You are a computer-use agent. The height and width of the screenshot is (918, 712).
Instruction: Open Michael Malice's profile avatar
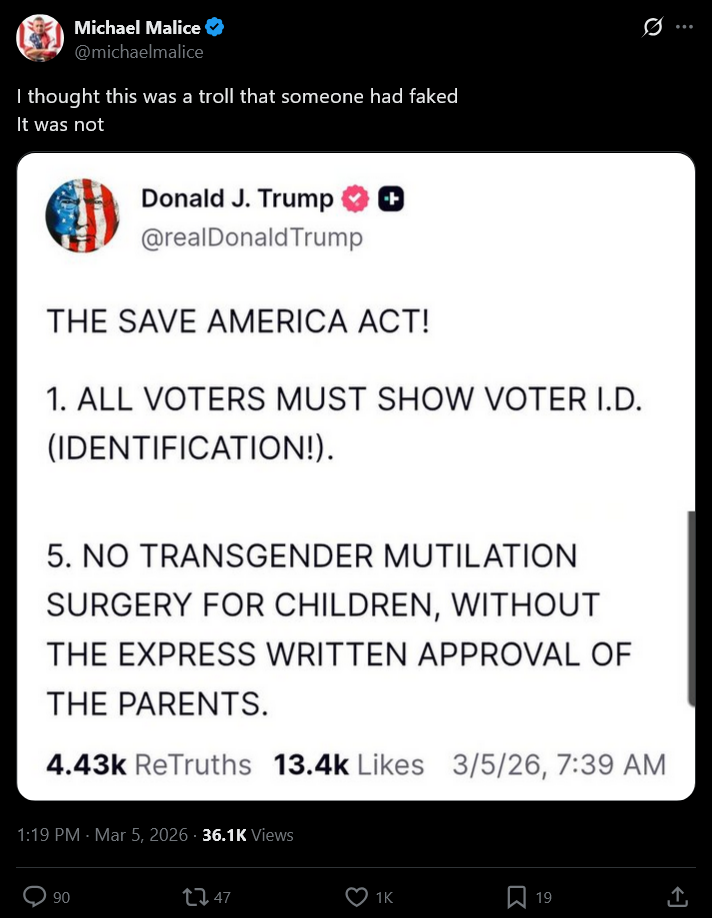[40, 38]
